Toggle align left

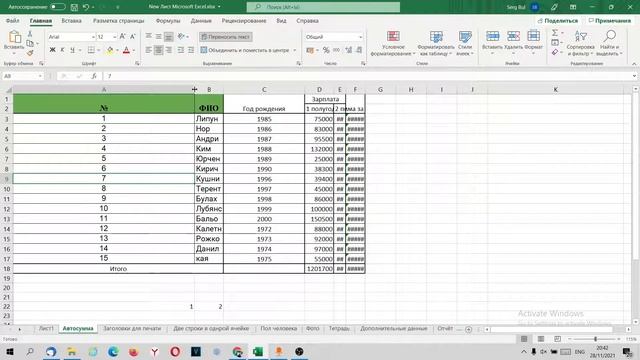149,50
